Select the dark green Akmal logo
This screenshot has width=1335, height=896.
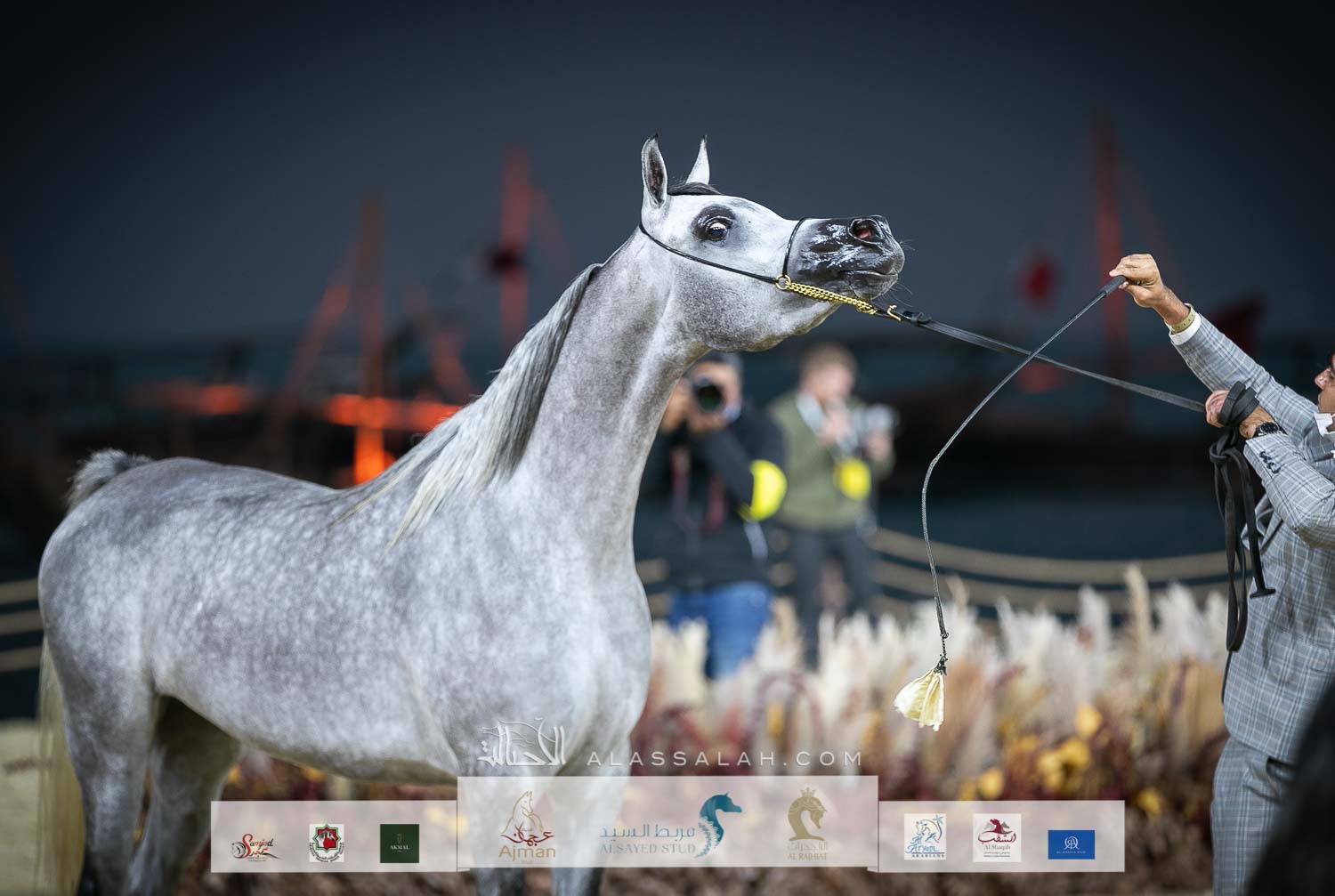pyautogui.click(x=400, y=843)
